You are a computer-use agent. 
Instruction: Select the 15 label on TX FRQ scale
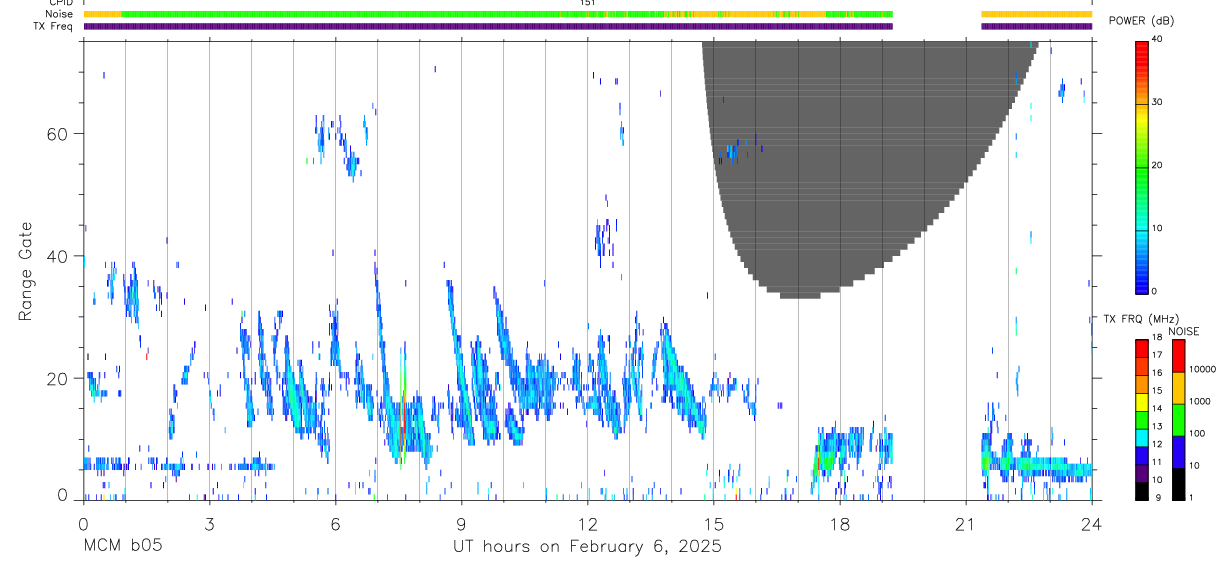(1157, 390)
